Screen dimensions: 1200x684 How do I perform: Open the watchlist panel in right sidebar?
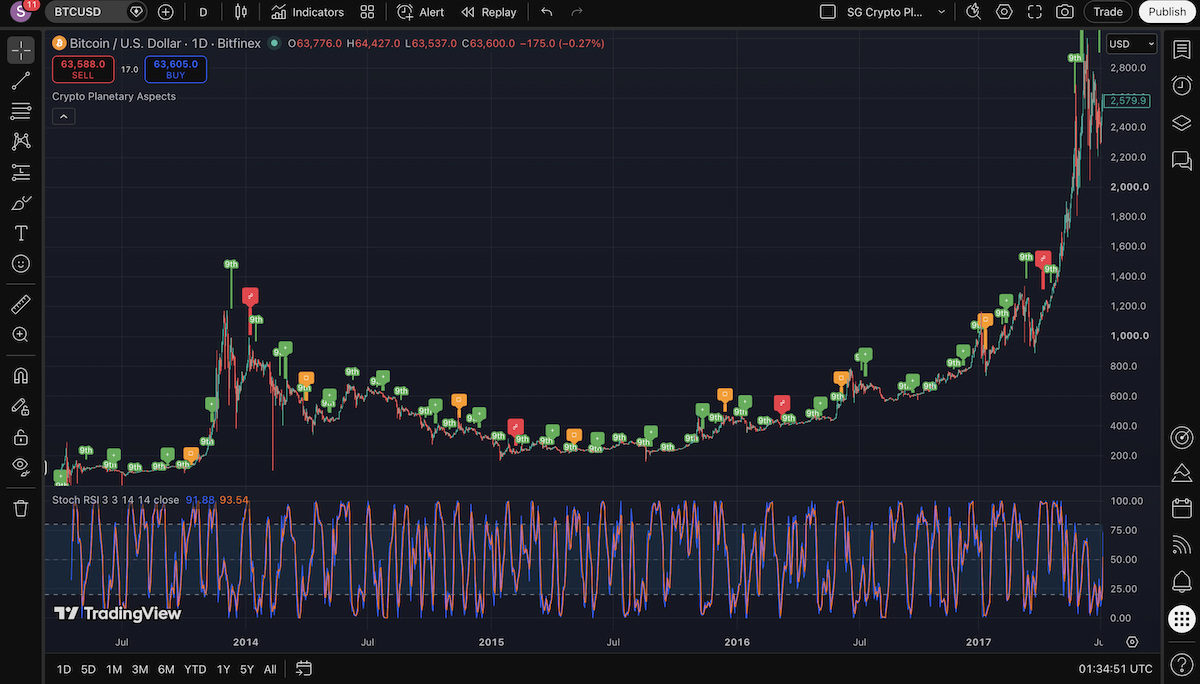1181,50
